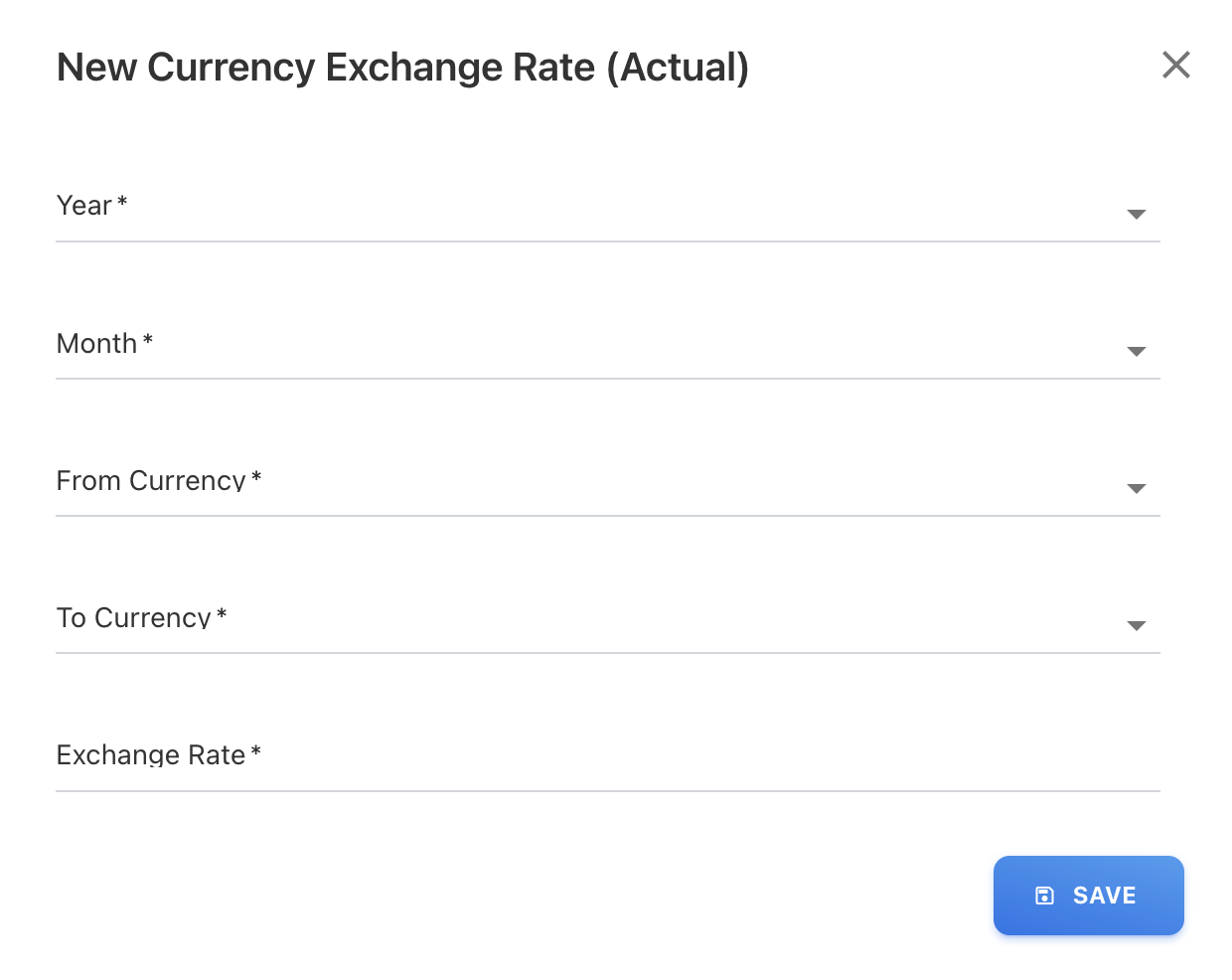Click the Month dropdown arrow
This screenshot has height=980, width=1232.
(x=1137, y=351)
